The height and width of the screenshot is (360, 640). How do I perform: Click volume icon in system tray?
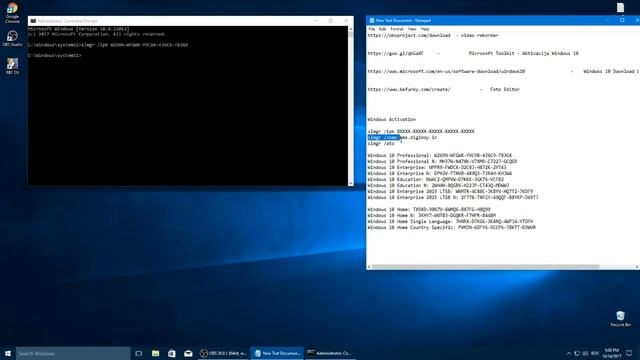click(x=585, y=353)
